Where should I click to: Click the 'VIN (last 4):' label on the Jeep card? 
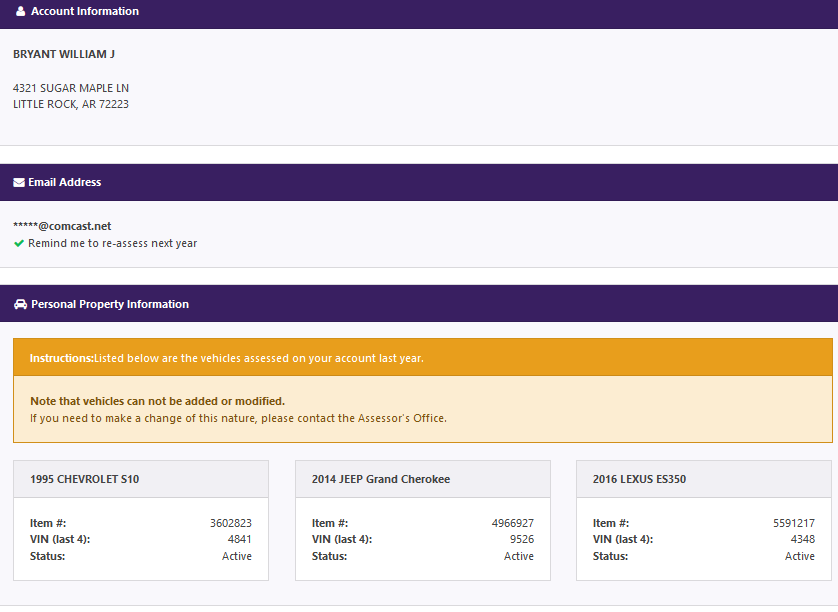tap(342, 539)
